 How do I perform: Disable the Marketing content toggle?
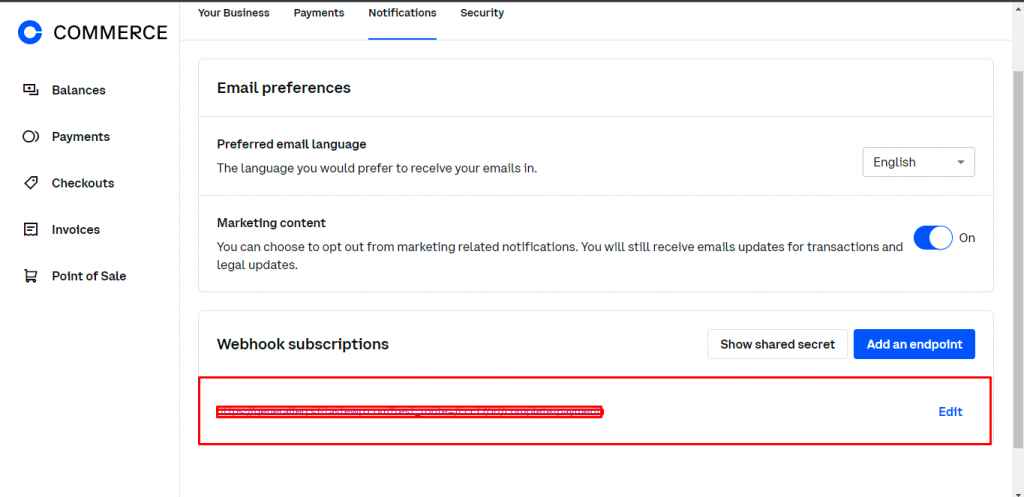933,238
